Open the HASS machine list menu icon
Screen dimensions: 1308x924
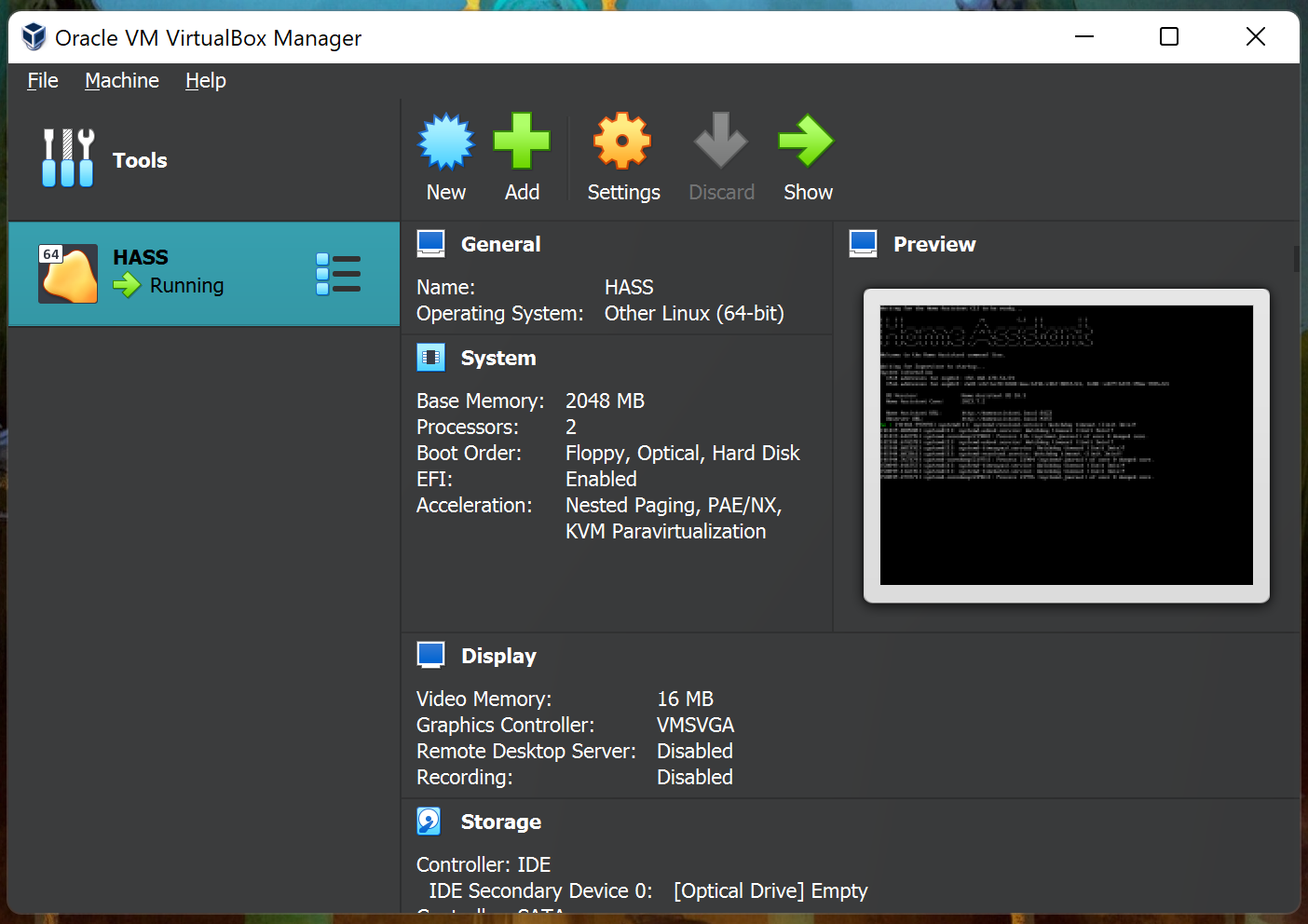(x=338, y=274)
